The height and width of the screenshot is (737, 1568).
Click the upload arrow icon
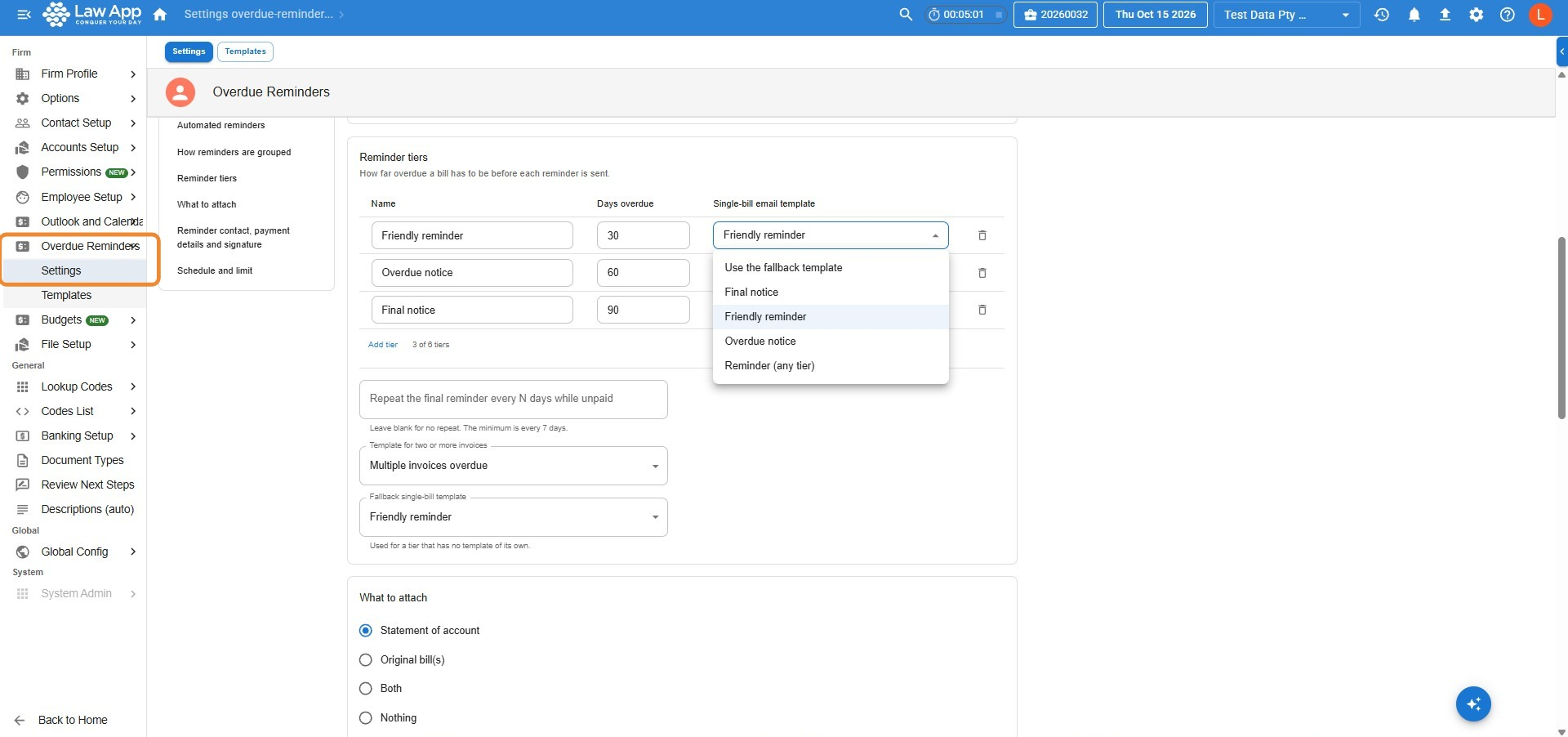coord(1445,15)
